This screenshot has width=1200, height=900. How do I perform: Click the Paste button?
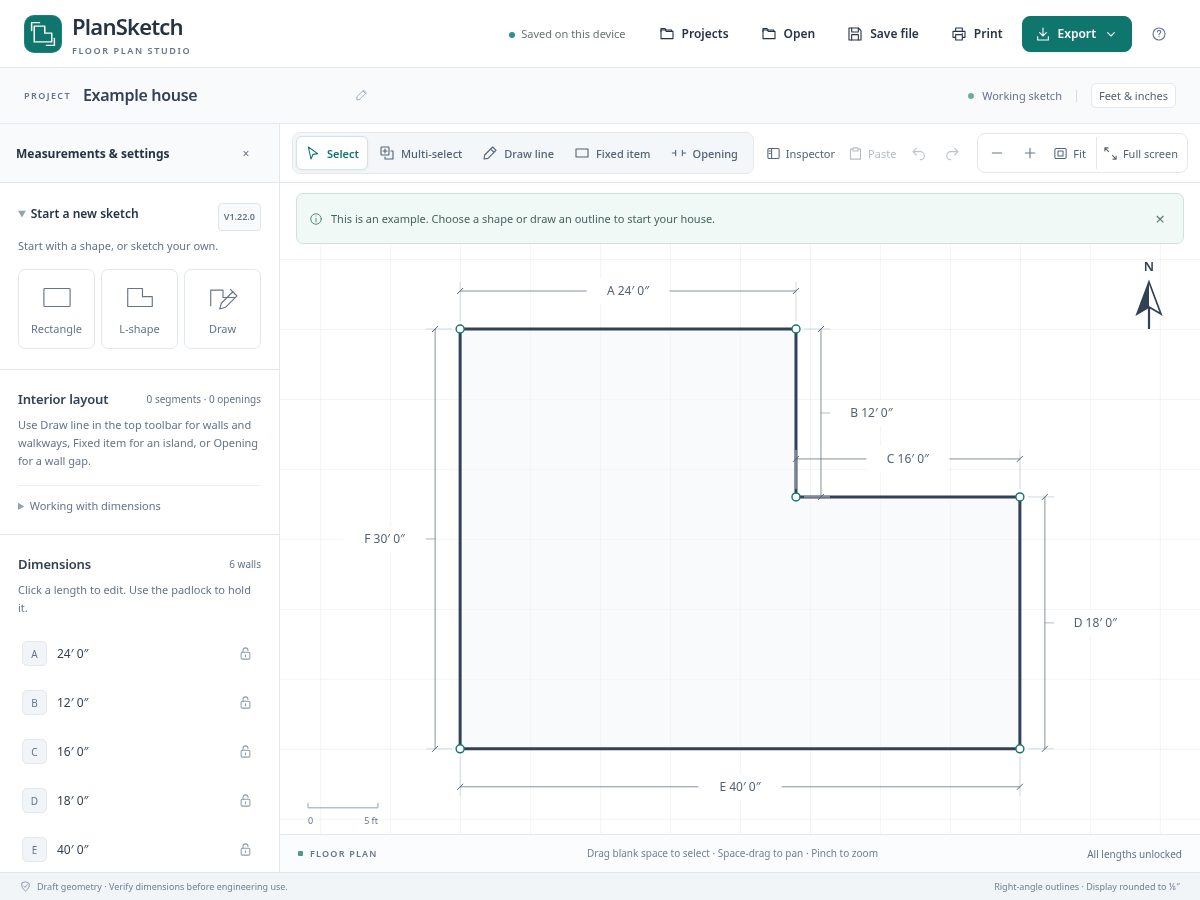(x=873, y=153)
